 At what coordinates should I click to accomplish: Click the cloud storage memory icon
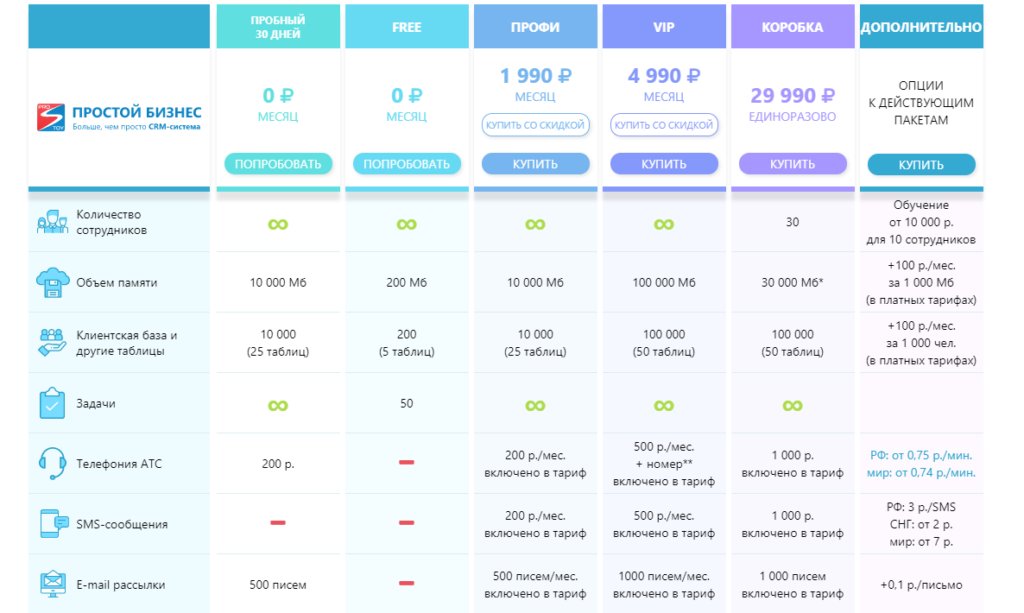tap(51, 283)
